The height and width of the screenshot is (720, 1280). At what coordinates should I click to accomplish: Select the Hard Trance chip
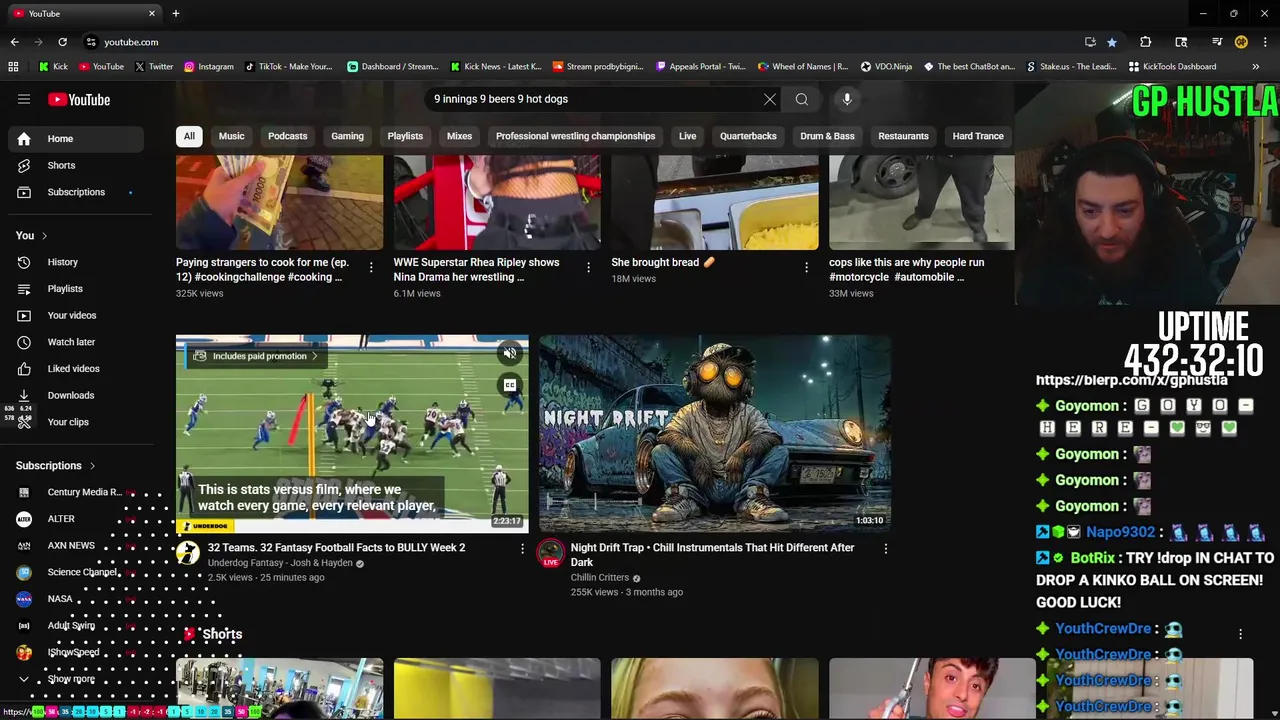(978, 136)
